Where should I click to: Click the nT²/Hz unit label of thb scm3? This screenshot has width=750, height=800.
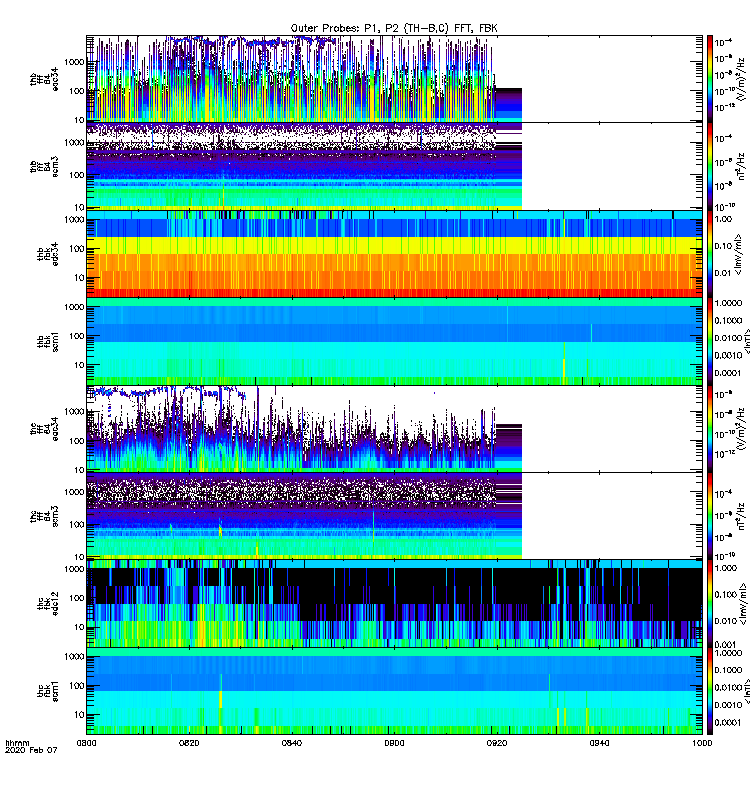click(x=741, y=166)
